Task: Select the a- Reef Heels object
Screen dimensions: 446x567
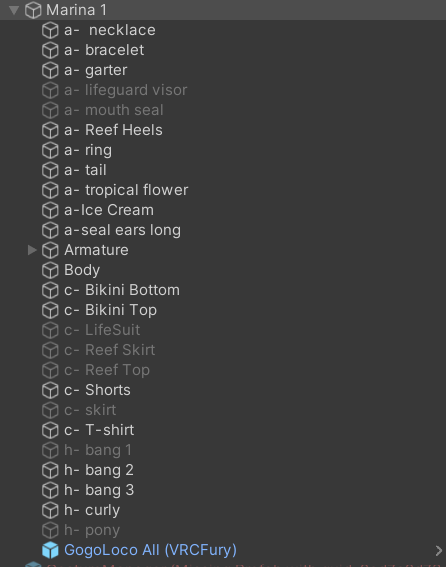Action: [113, 130]
